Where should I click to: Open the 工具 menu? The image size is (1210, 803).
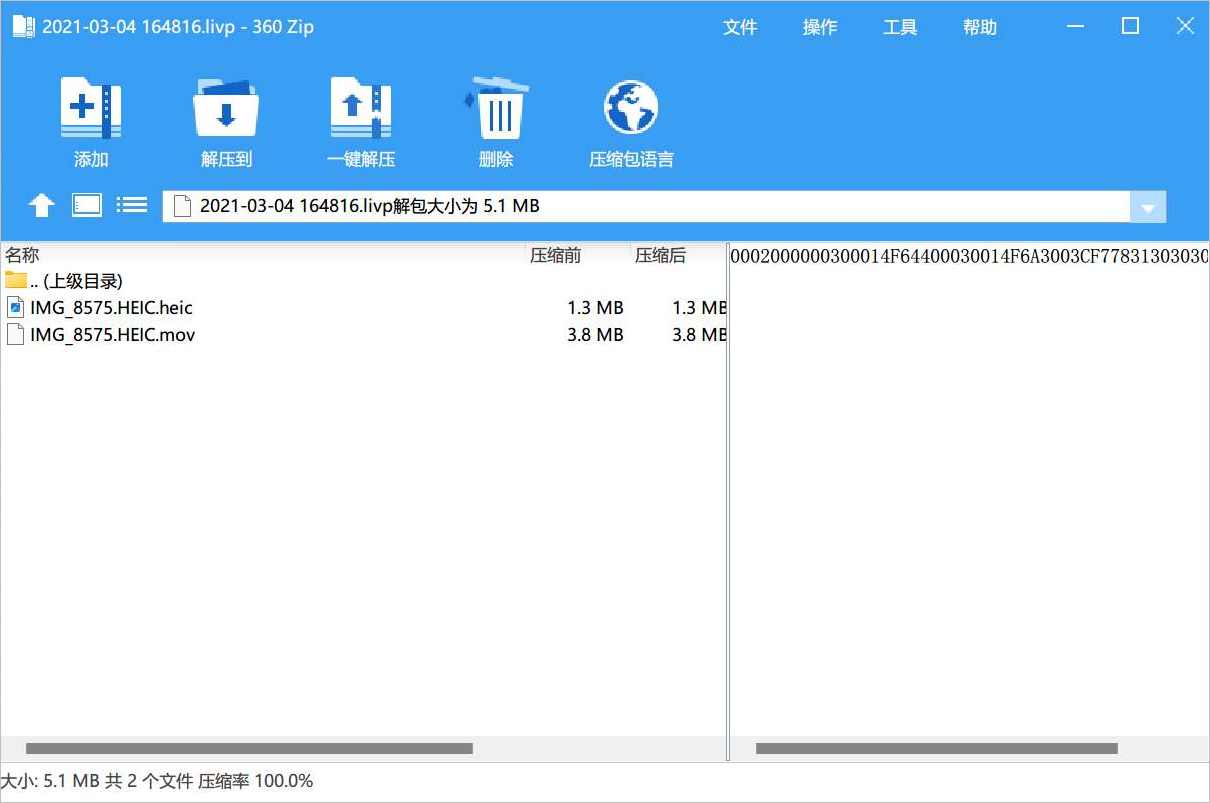tap(900, 27)
